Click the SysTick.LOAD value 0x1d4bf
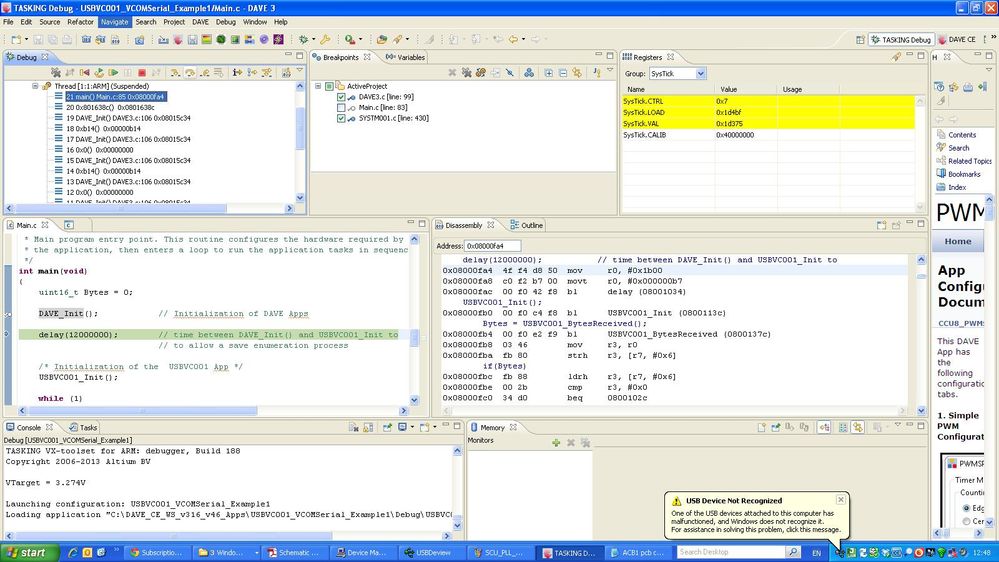This screenshot has width=999, height=562. tap(728, 113)
